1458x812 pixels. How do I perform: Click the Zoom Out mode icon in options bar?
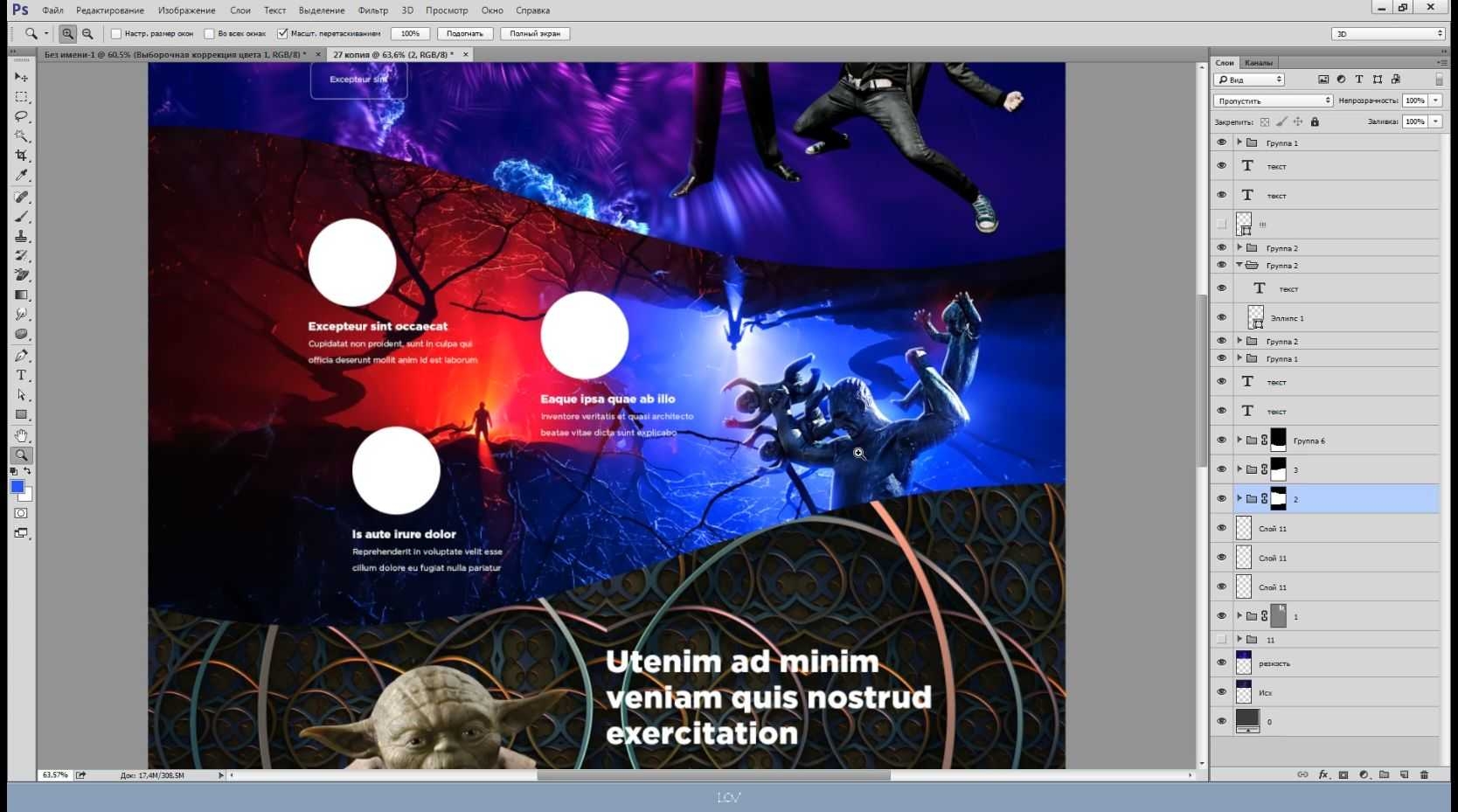click(87, 34)
